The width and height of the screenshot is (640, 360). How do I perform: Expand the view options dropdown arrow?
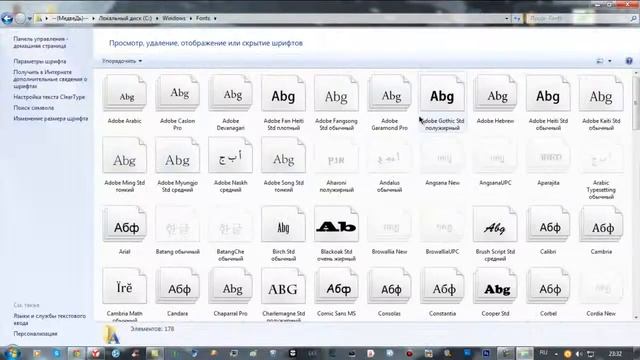610,61
